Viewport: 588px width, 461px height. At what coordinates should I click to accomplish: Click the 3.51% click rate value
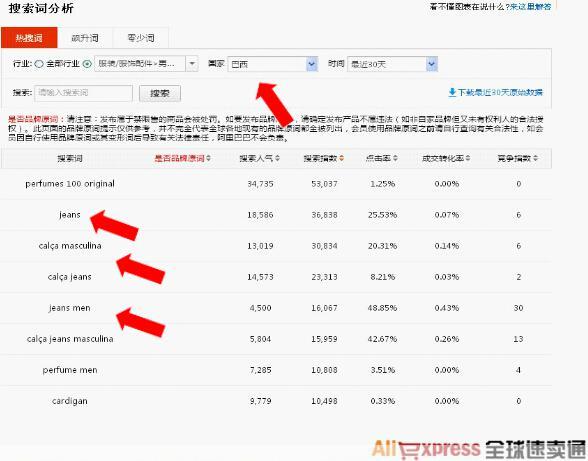(382, 370)
